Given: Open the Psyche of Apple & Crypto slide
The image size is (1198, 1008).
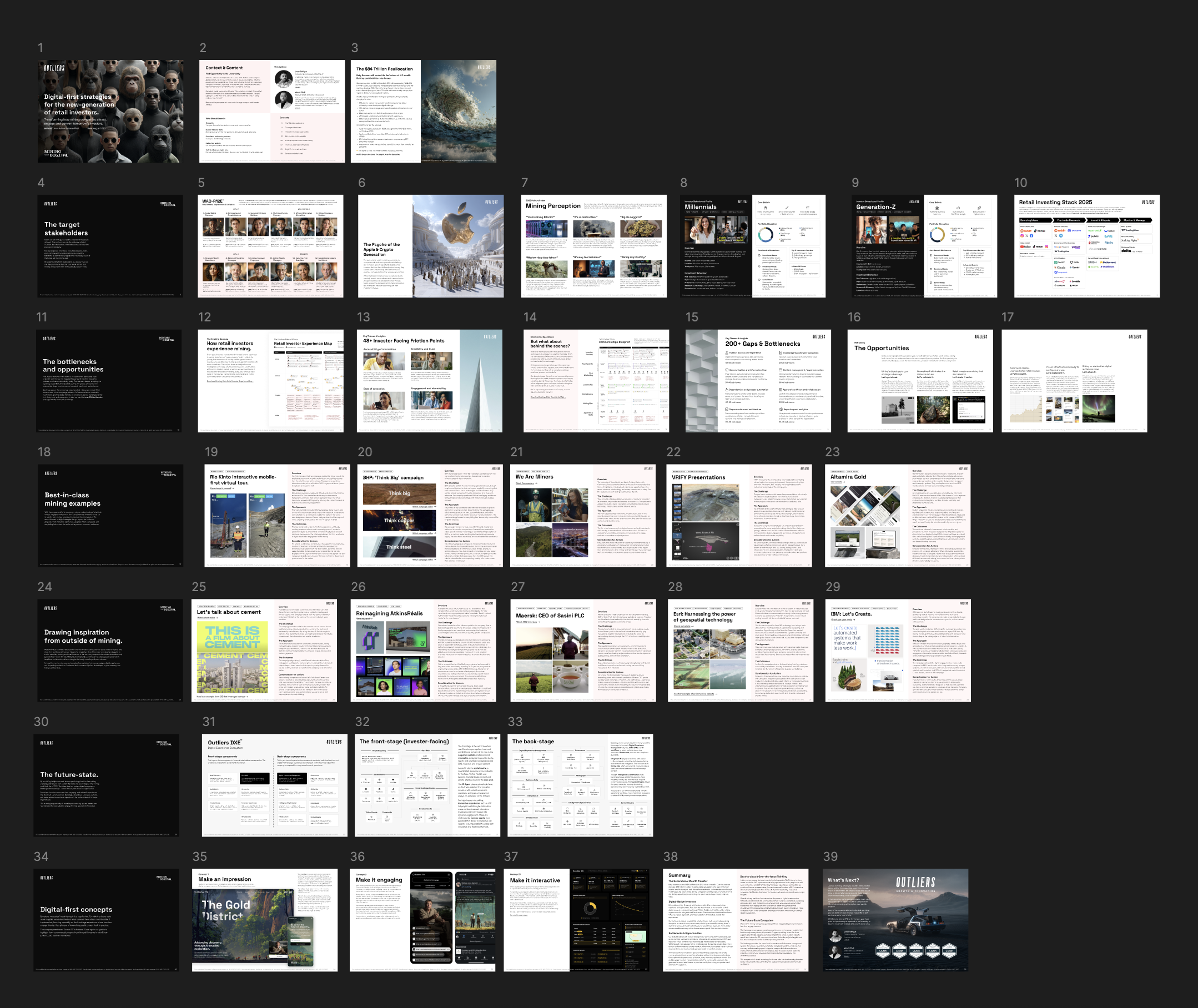Looking at the screenshot, I should [430, 246].
